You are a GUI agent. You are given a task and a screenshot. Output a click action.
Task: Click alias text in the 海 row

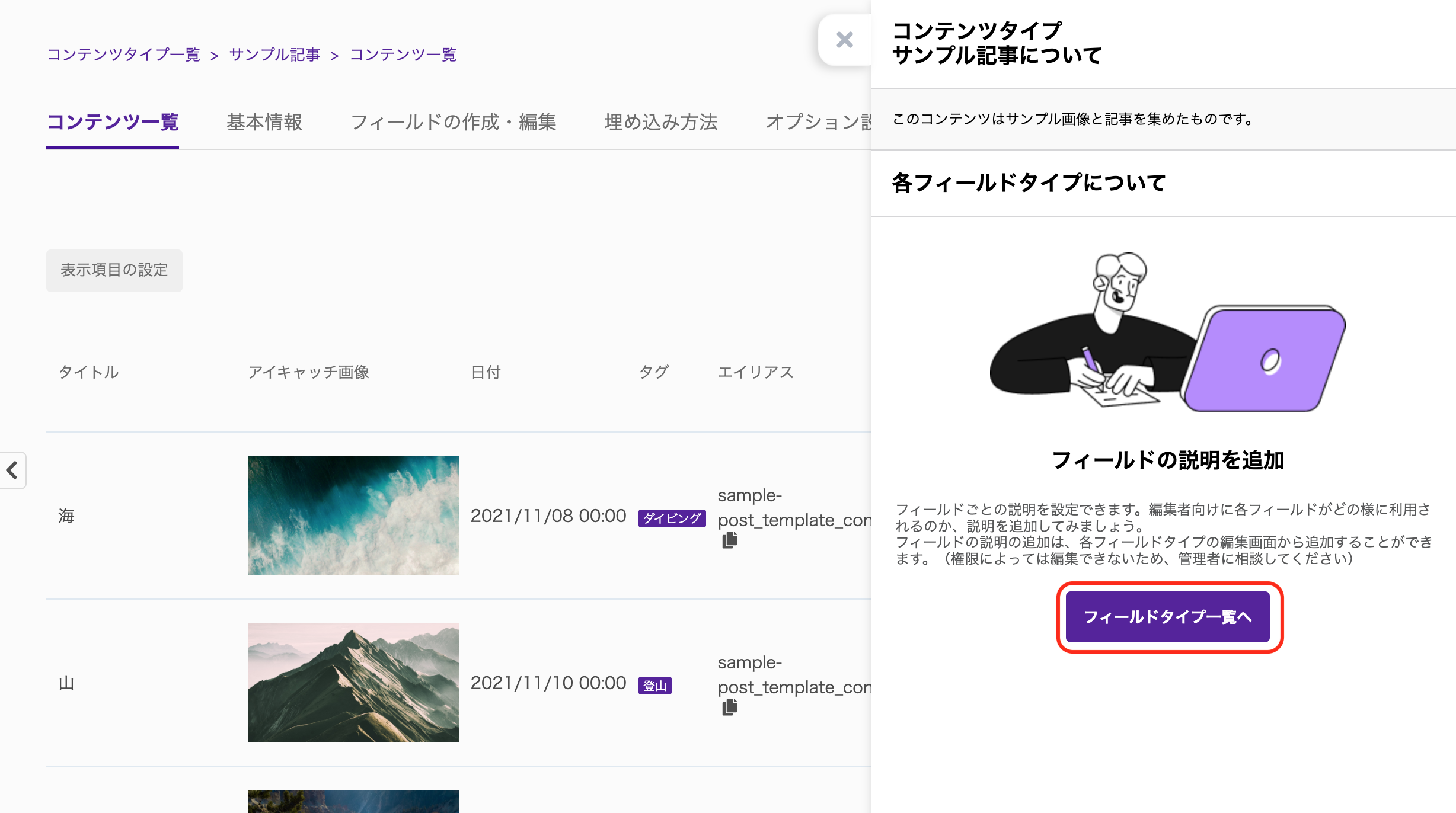pos(794,508)
